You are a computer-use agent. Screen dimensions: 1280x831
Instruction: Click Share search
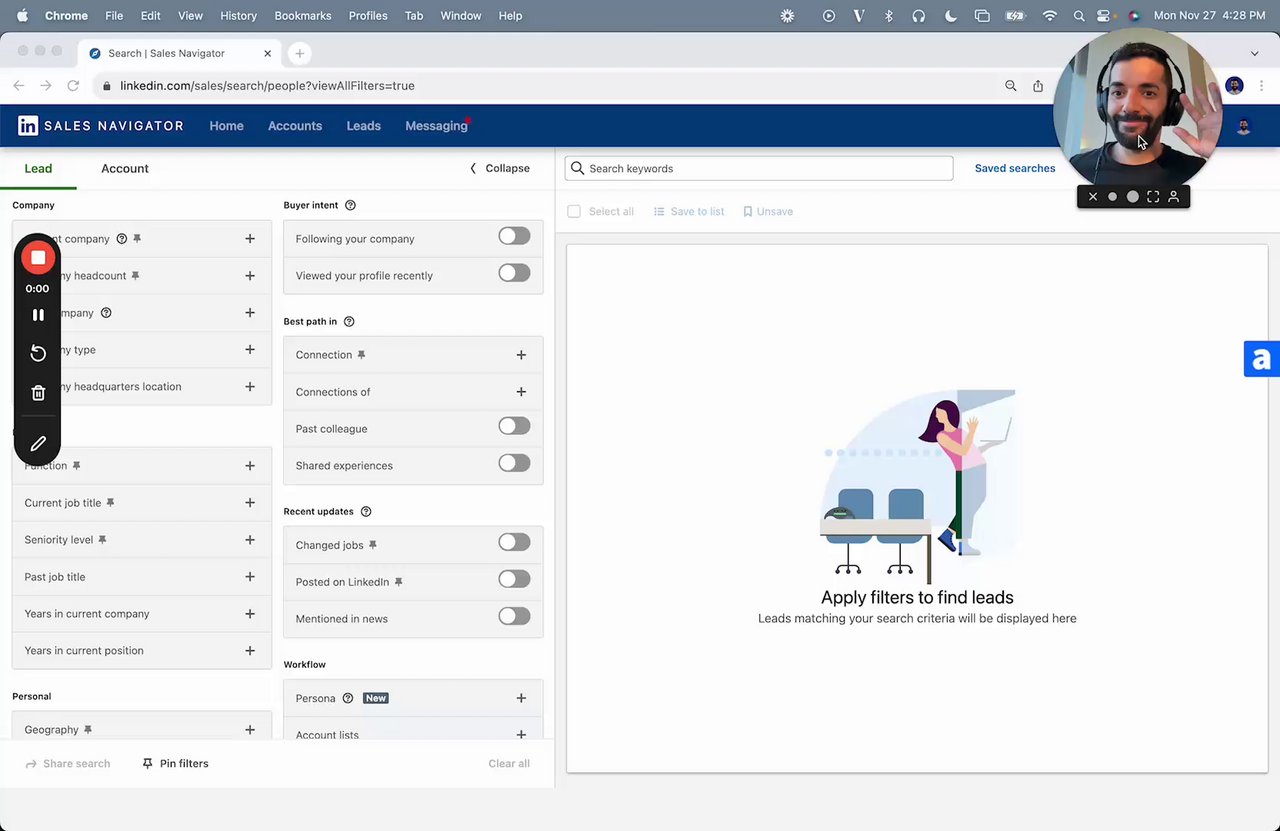(x=67, y=764)
